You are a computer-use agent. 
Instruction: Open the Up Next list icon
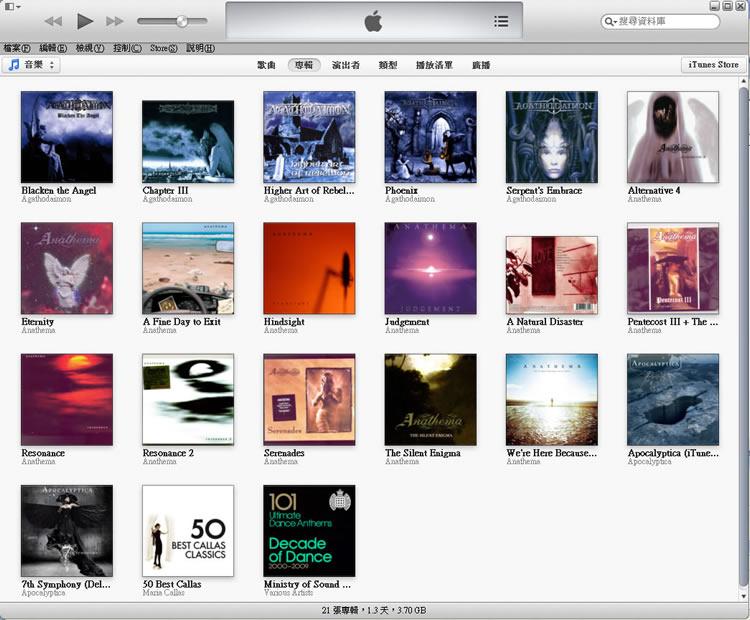(501, 21)
